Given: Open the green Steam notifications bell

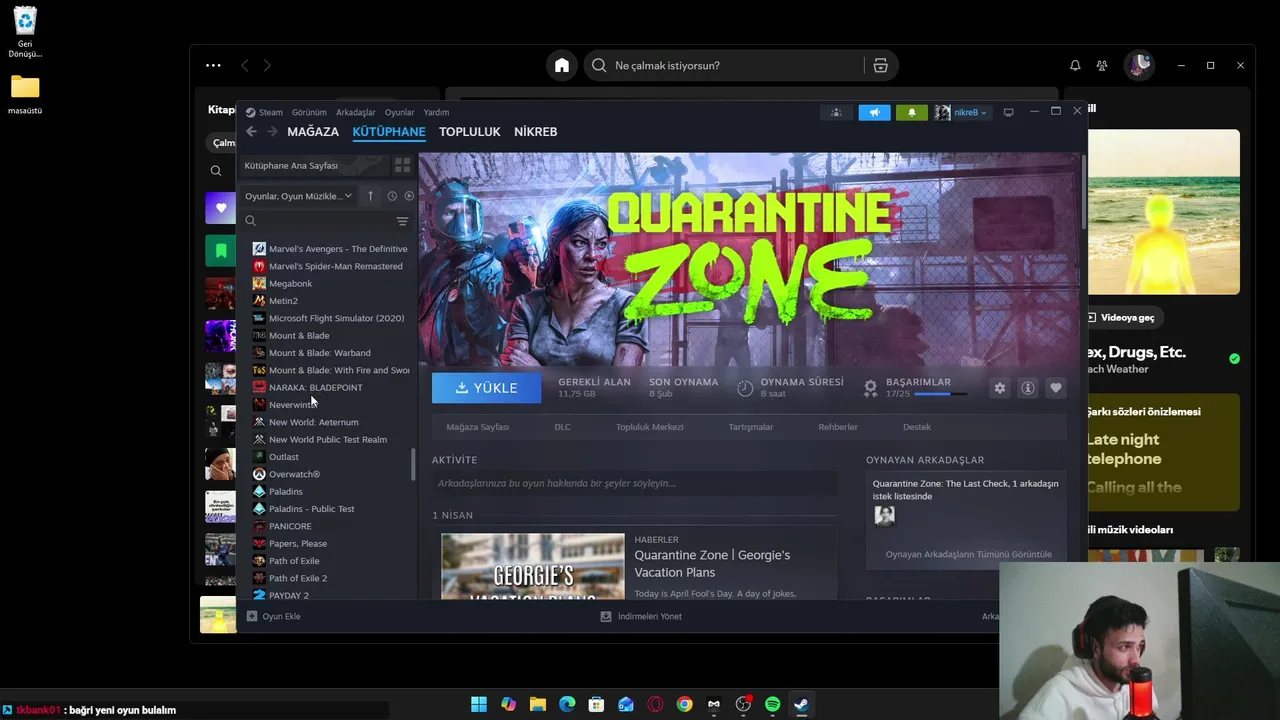Looking at the screenshot, I should point(911,113).
